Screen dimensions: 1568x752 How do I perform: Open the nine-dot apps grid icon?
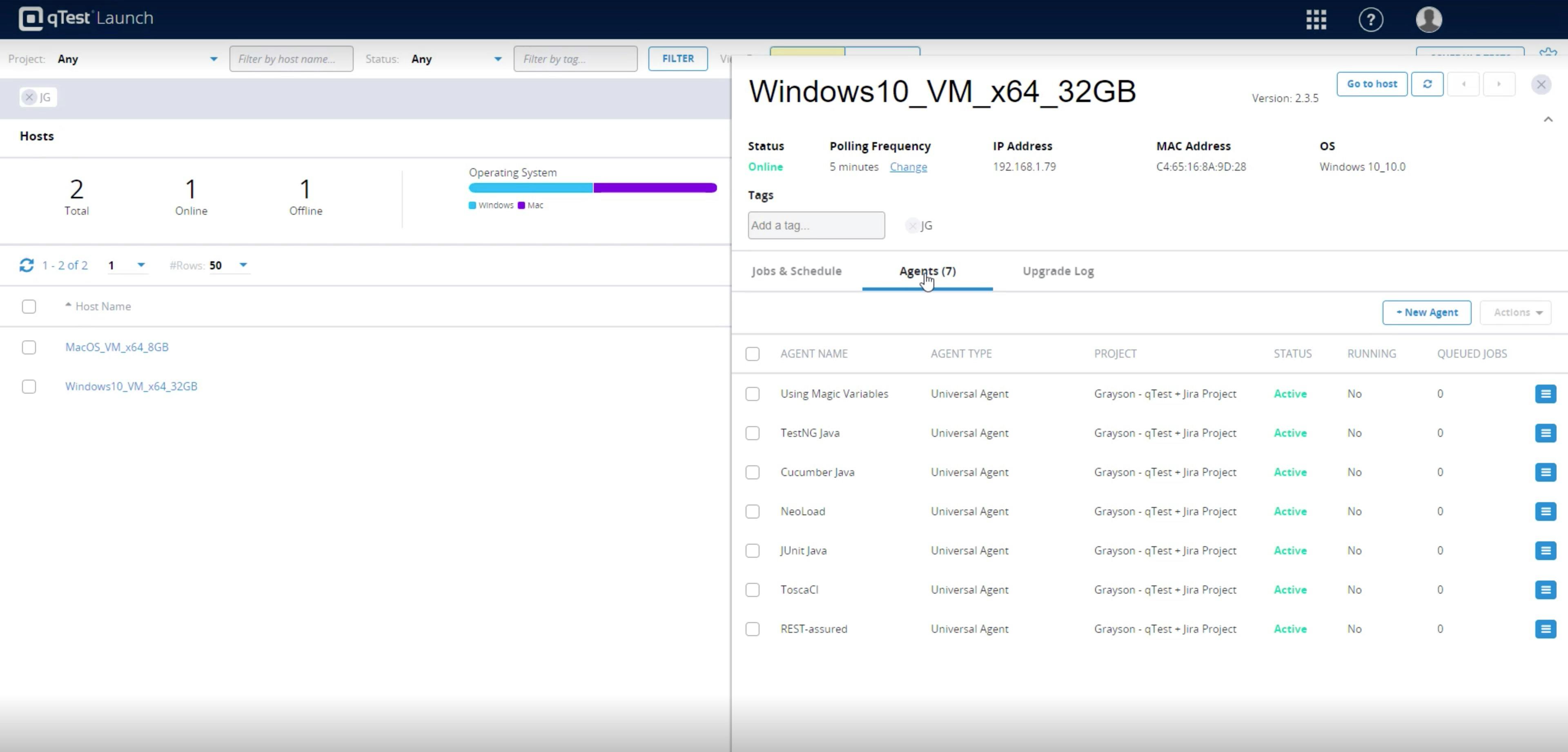coord(1316,20)
